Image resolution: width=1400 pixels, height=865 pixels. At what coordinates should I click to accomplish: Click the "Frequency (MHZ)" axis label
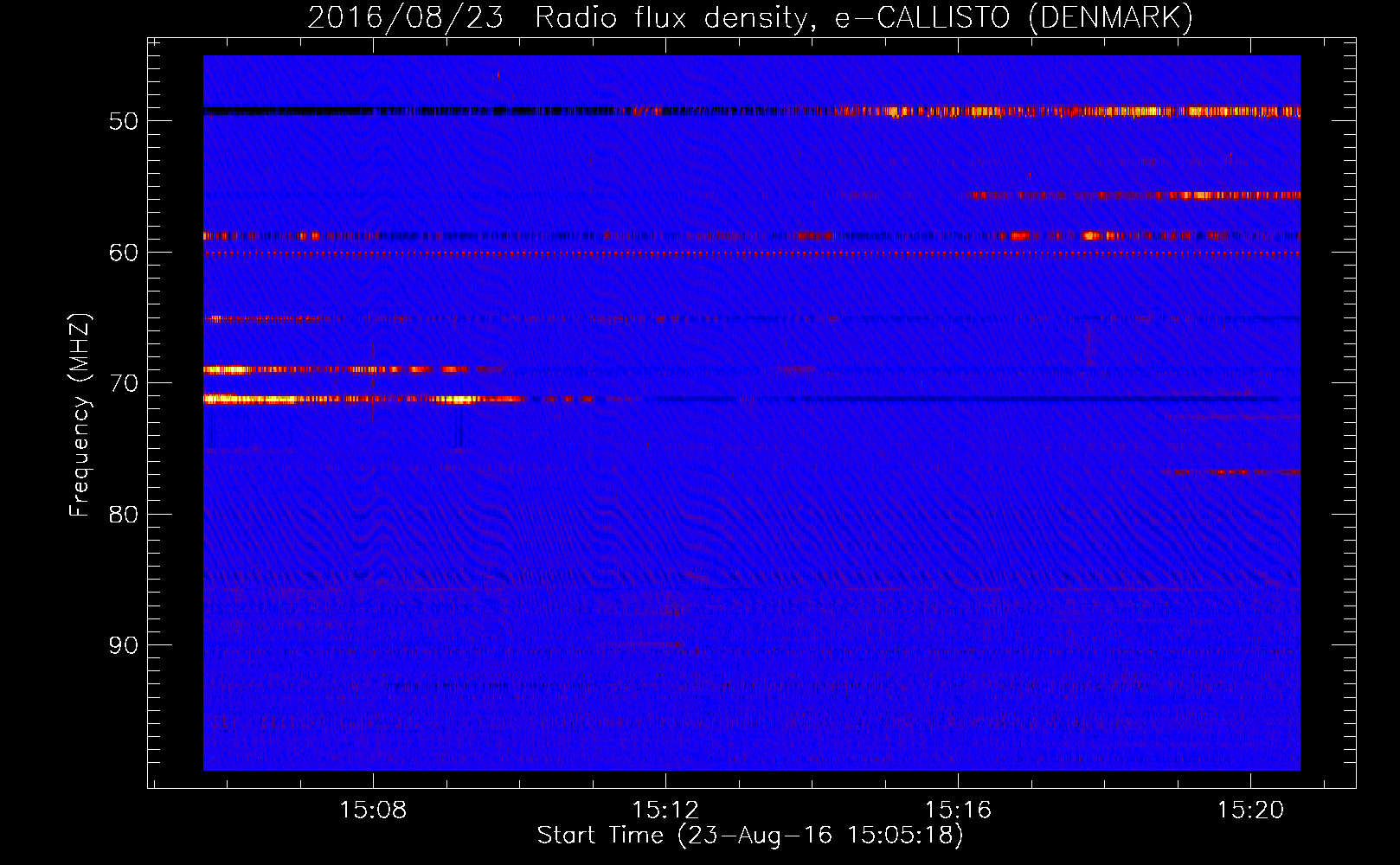click(x=80, y=415)
